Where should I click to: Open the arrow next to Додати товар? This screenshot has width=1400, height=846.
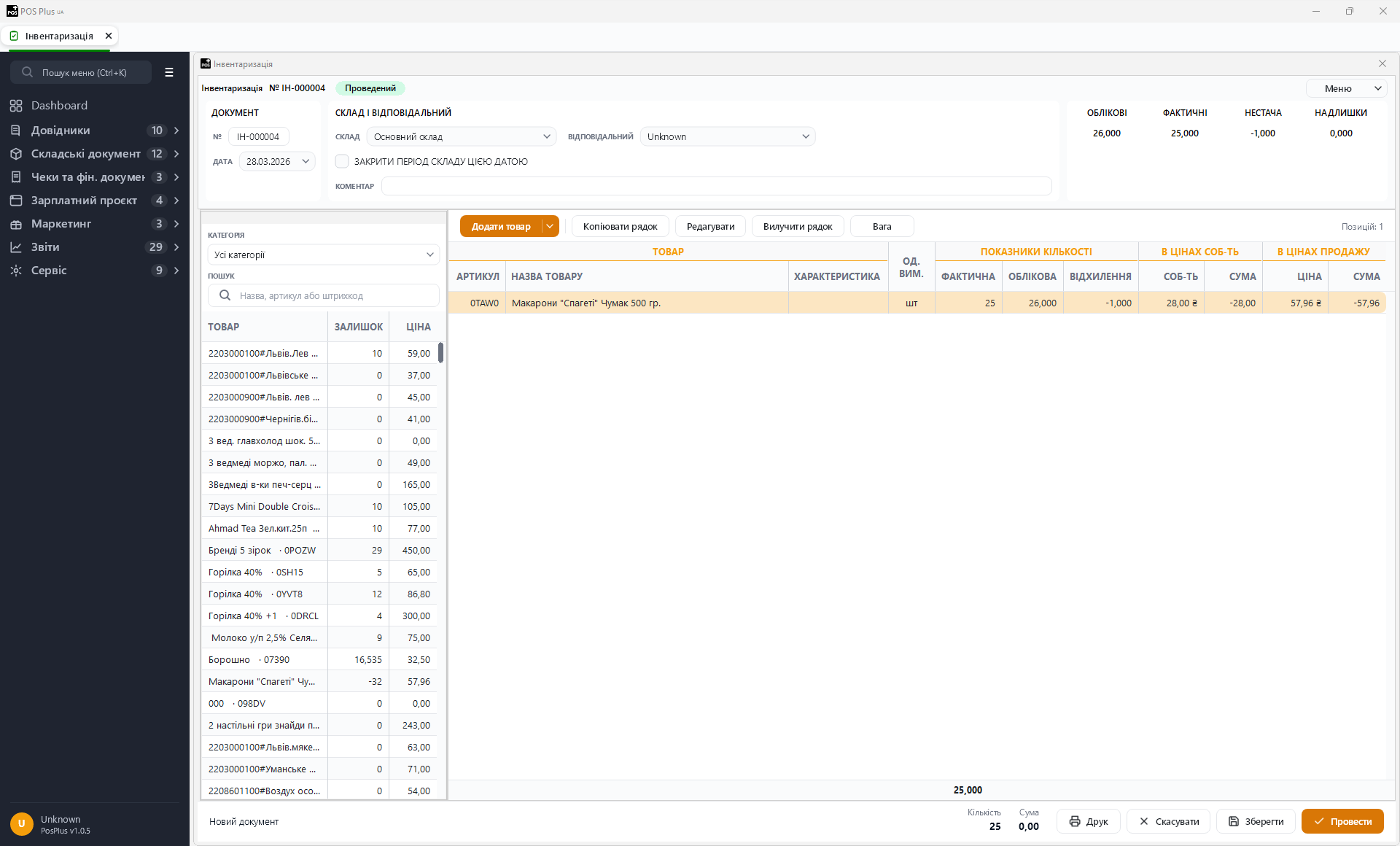551,226
